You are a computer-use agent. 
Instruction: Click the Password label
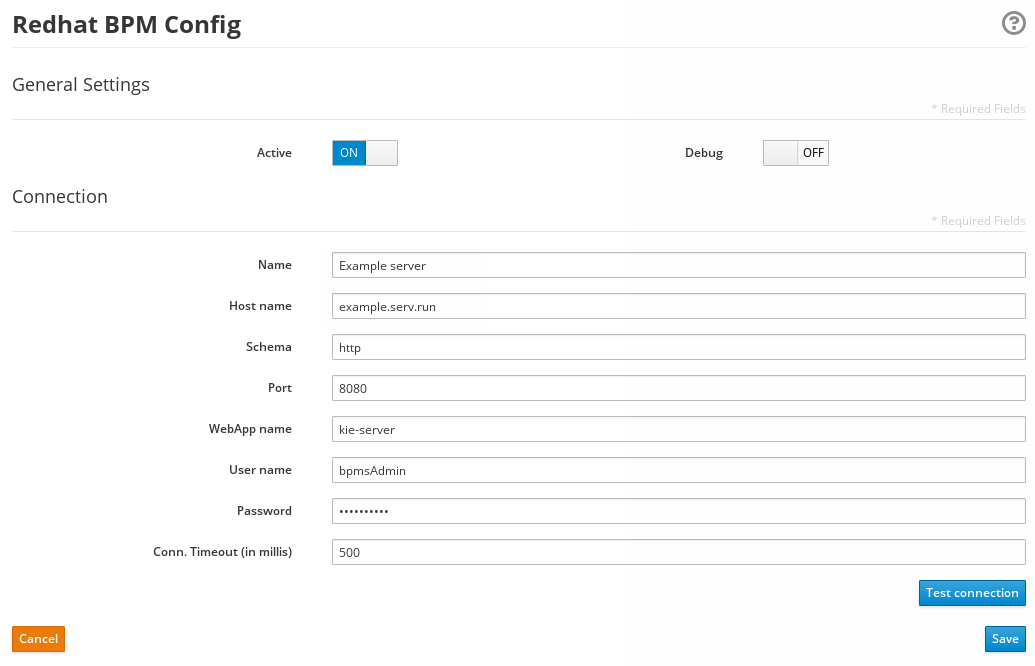coord(264,511)
